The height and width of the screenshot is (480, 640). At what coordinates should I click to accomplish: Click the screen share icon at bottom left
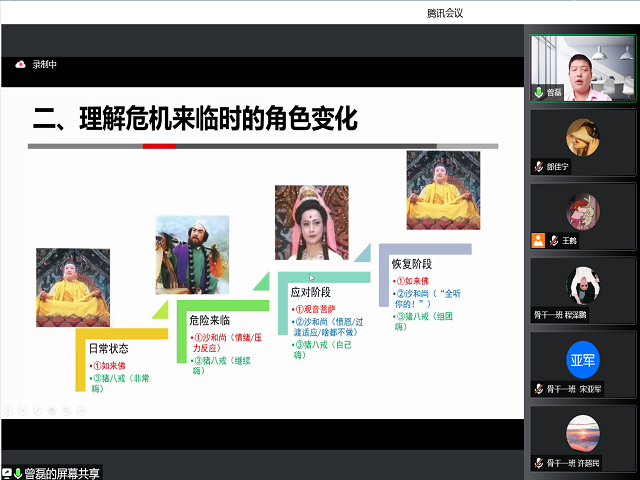coord(7,473)
